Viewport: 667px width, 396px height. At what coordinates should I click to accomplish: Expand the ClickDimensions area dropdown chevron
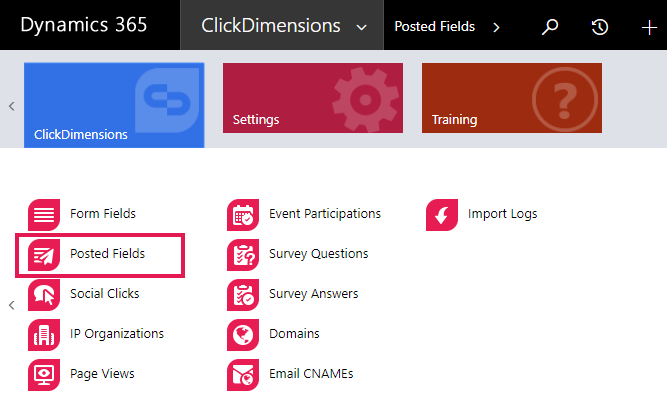coord(362,28)
